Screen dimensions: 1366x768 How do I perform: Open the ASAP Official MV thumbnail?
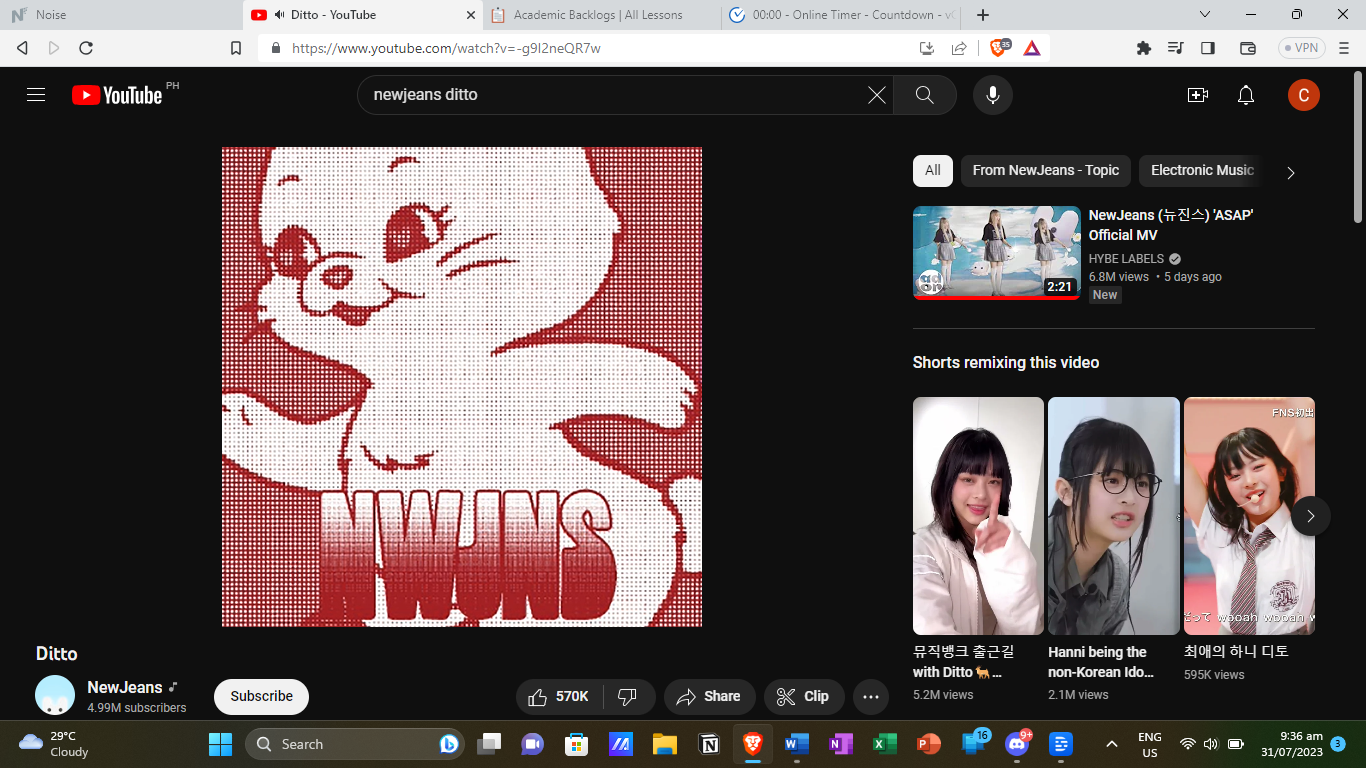[x=997, y=253]
